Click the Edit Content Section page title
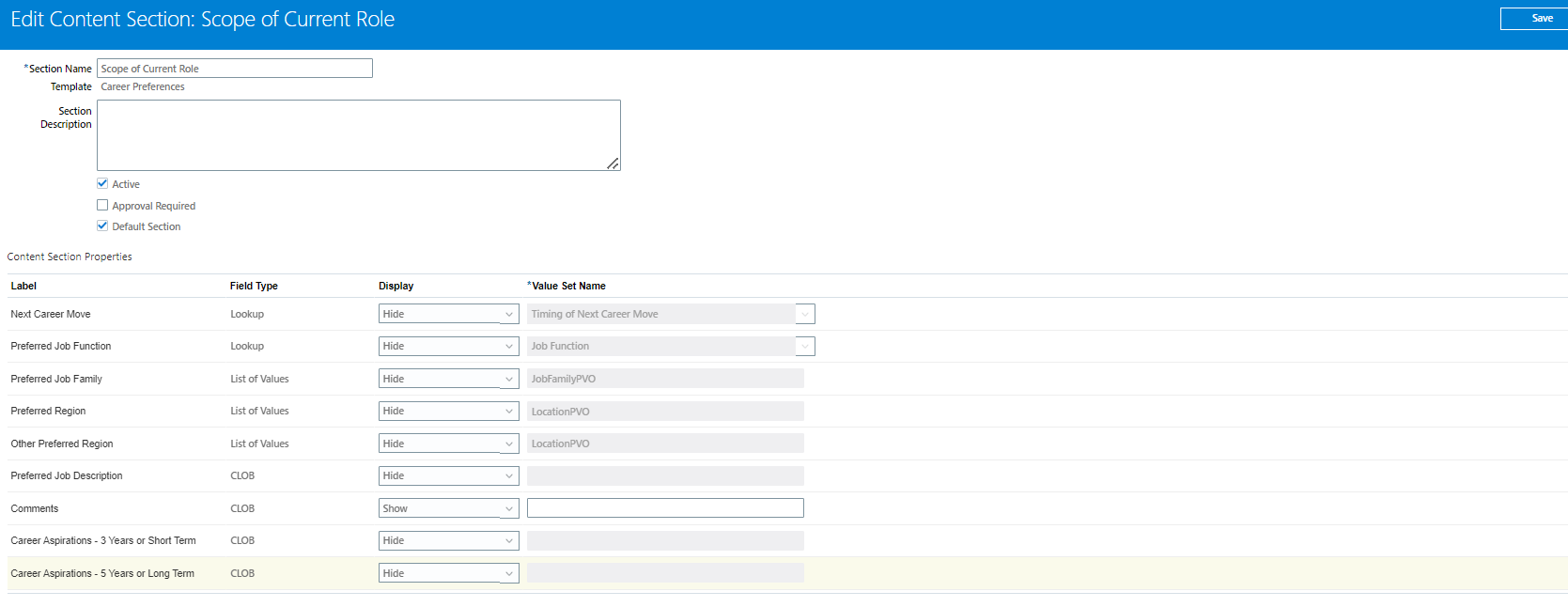 click(x=203, y=20)
